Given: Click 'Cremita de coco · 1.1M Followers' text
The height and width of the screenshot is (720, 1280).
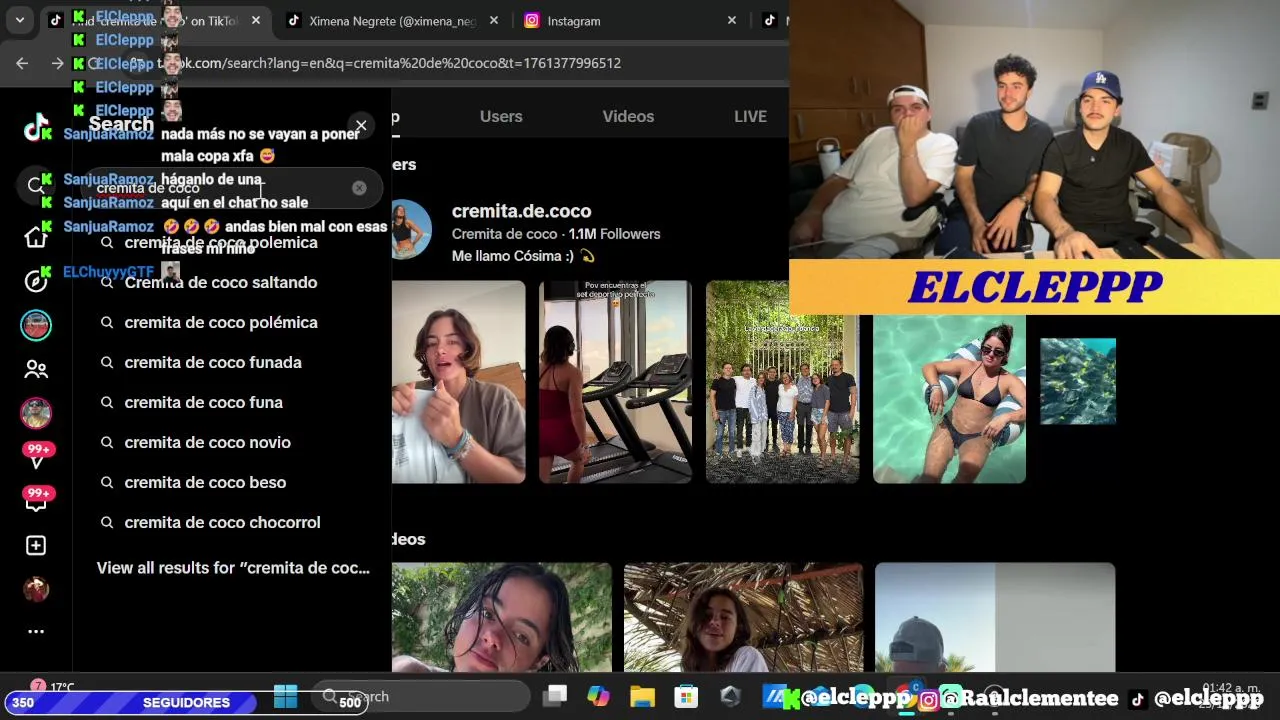Looking at the screenshot, I should pos(556,234).
